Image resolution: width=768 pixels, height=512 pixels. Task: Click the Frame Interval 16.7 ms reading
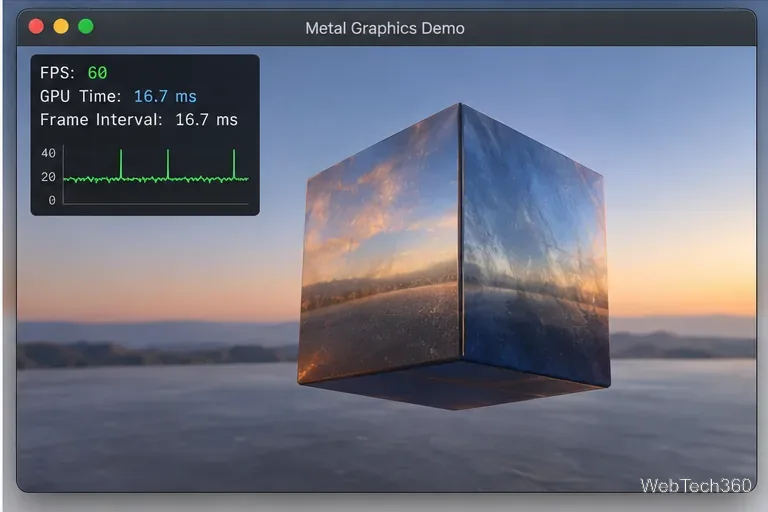[x=206, y=120]
